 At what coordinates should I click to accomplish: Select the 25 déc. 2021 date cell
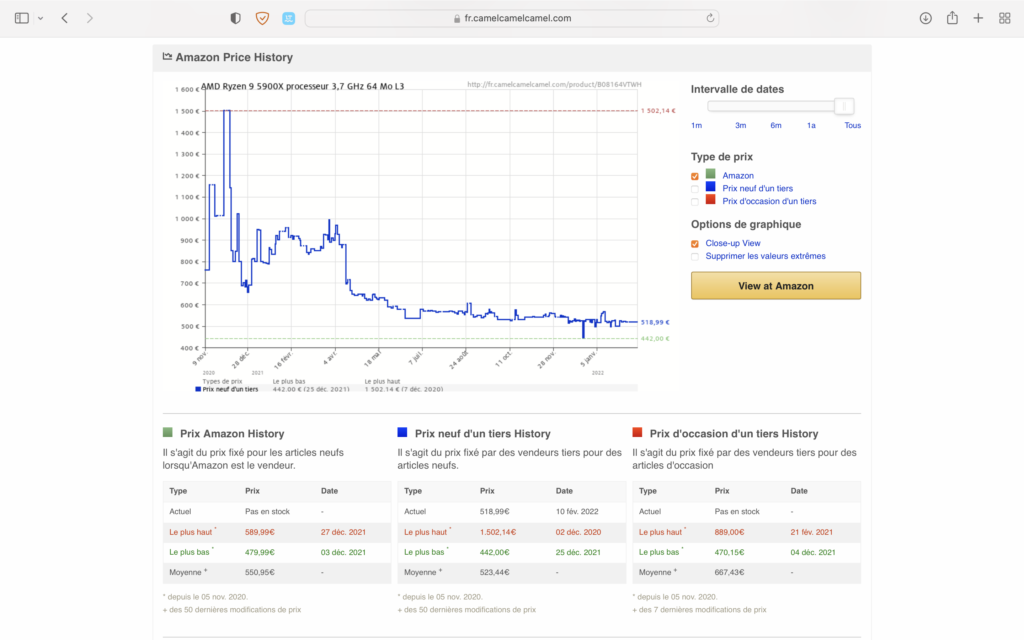tap(578, 552)
